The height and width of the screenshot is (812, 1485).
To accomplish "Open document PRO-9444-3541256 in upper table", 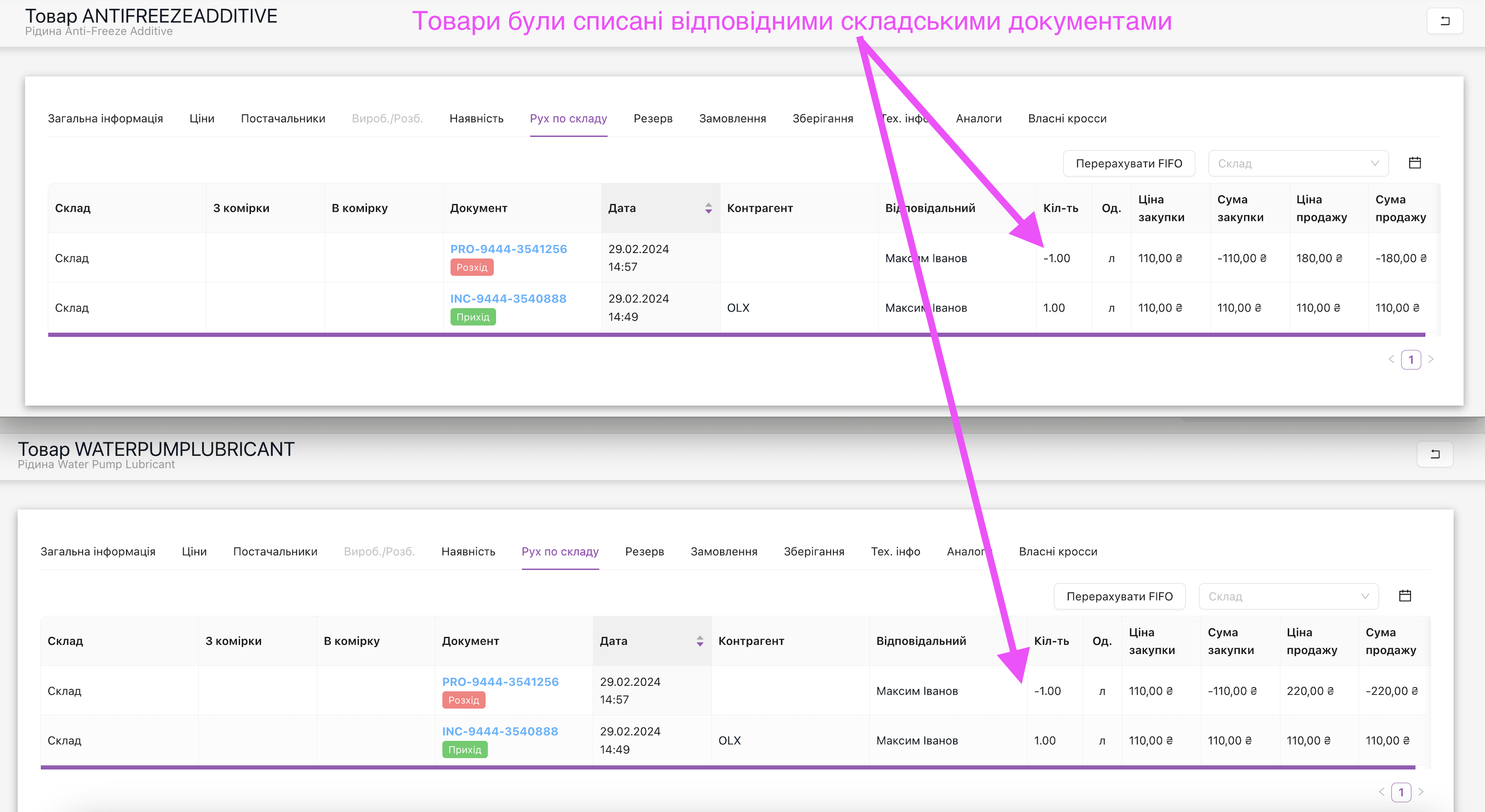I will coord(508,249).
